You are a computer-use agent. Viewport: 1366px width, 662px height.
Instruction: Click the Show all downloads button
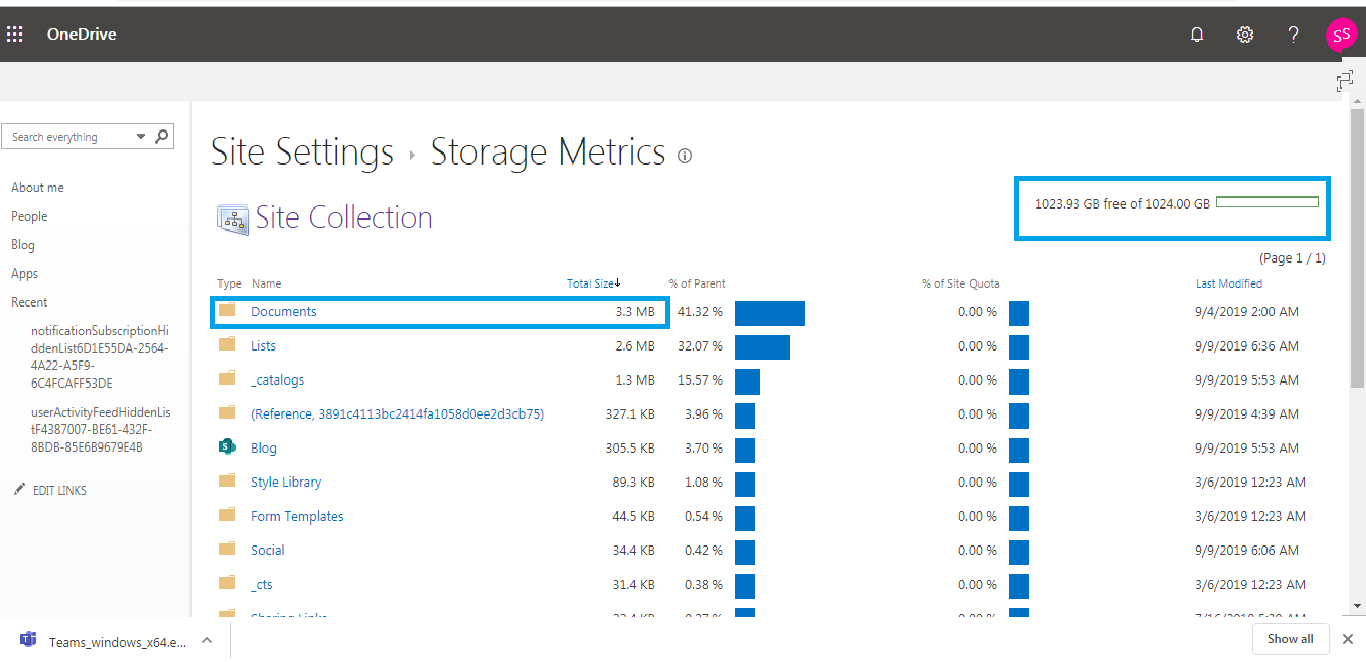[x=1290, y=639]
